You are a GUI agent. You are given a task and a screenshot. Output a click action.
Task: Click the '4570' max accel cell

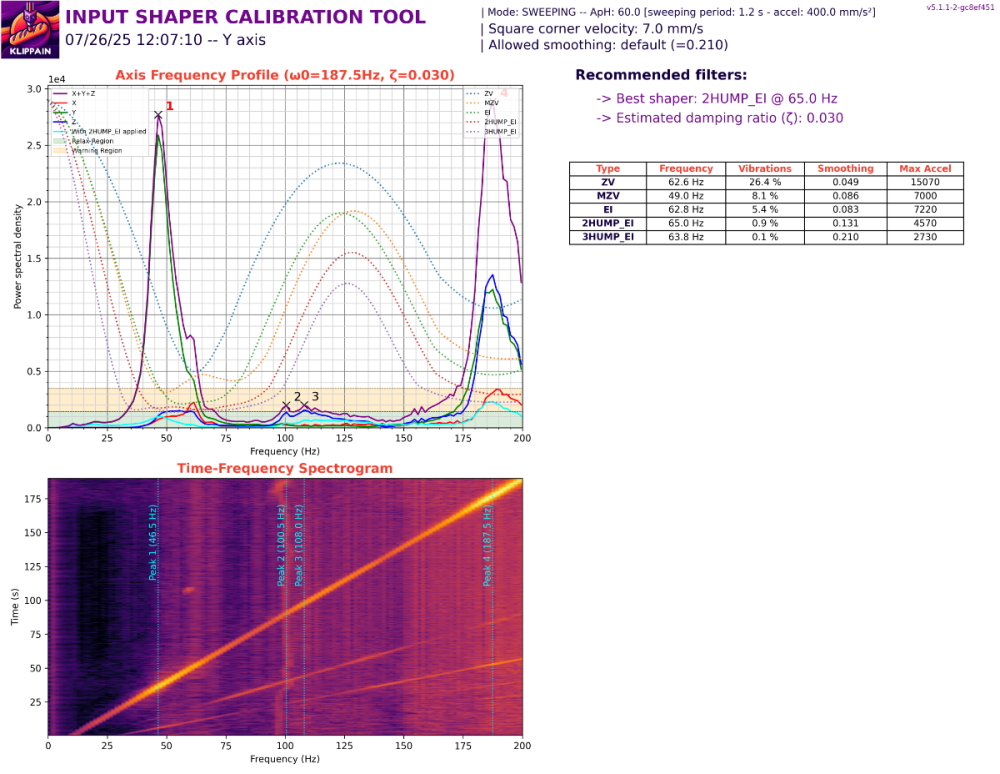pos(925,223)
